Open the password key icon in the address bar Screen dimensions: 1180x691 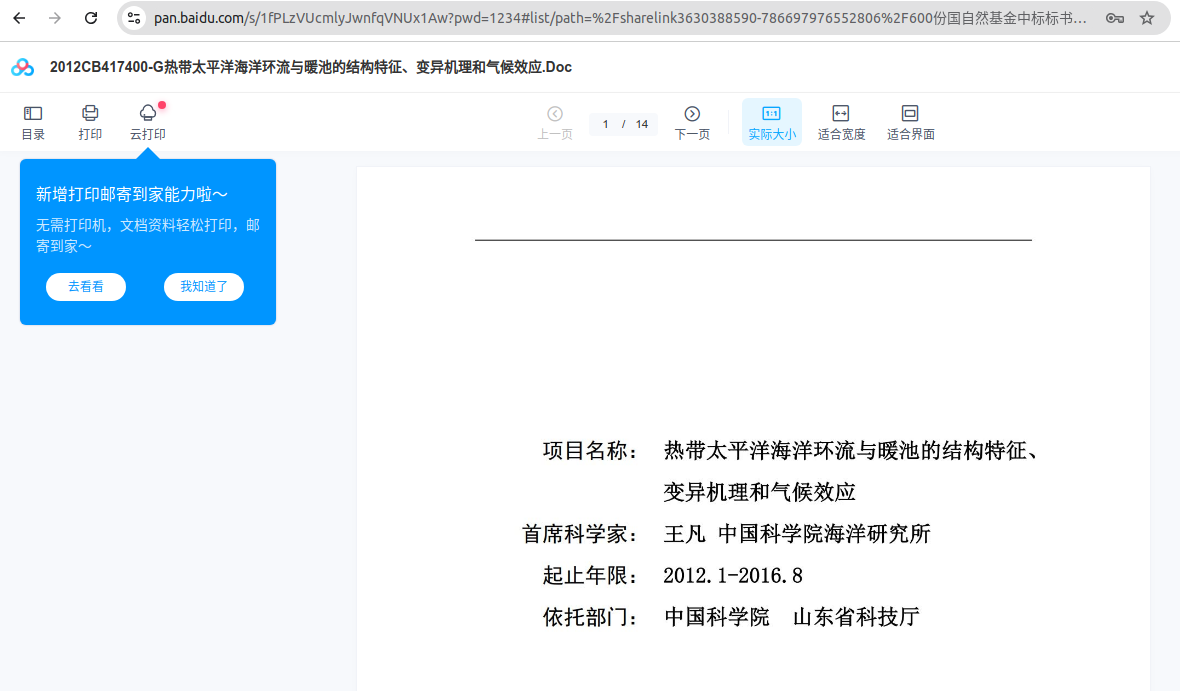(1115, 18)
